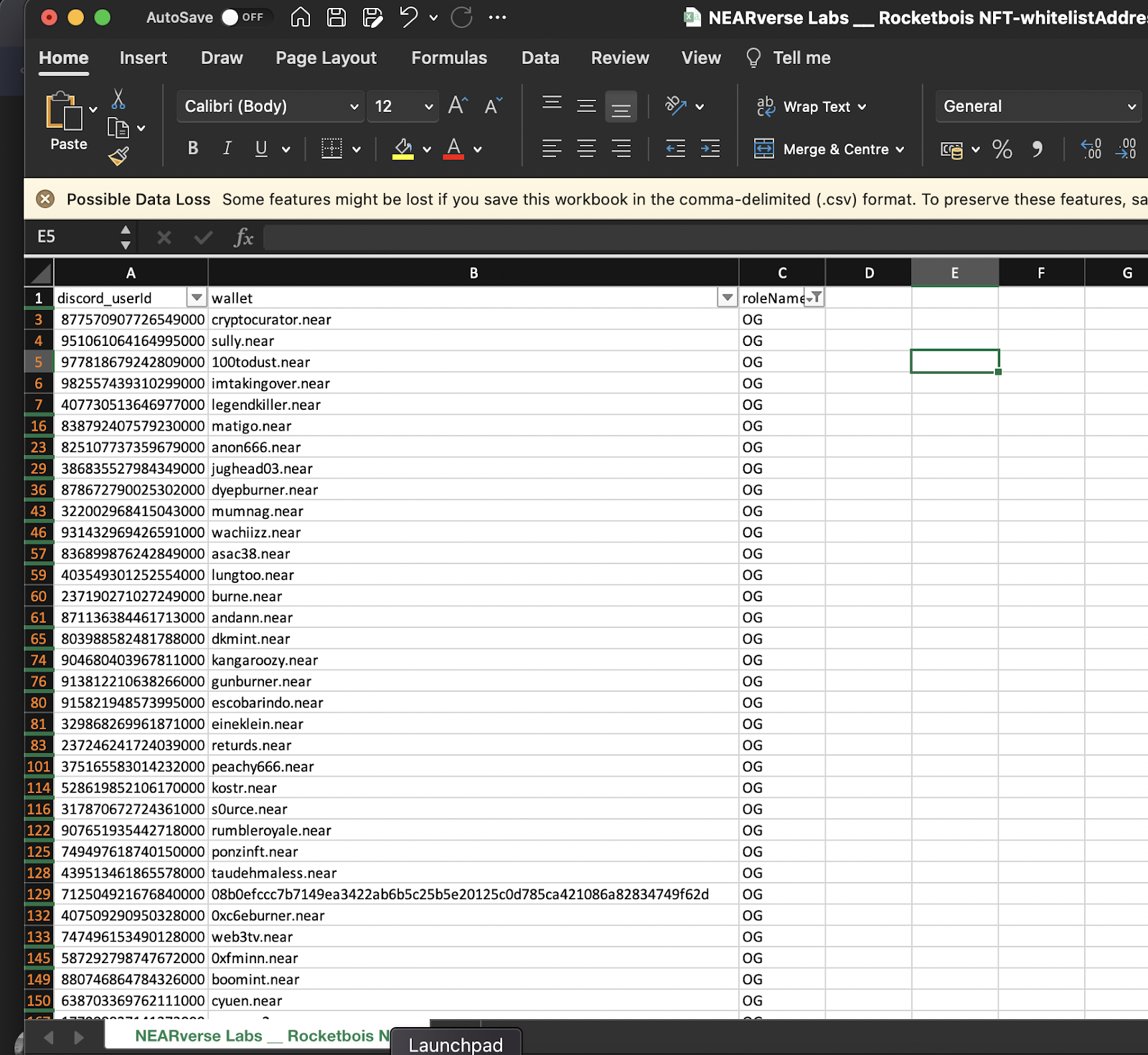The image size is (1148, 1055).
Task: Click the accounting currency format icon
Action: coord(952,149)
